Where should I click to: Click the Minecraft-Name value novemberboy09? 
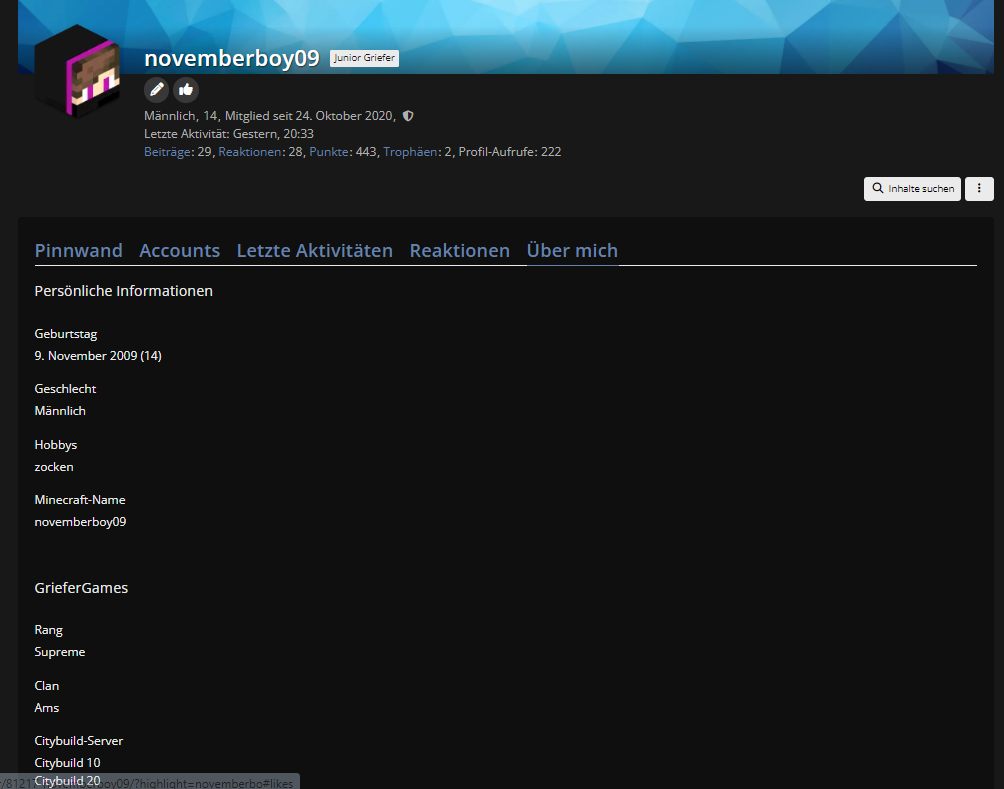(81, 522)
